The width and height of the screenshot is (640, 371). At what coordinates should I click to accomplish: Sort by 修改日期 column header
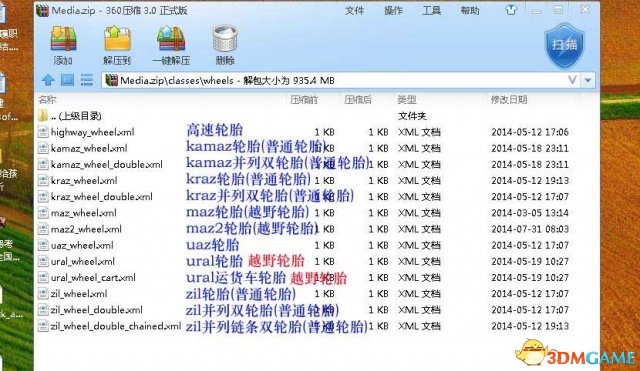[x=509, y=100]
